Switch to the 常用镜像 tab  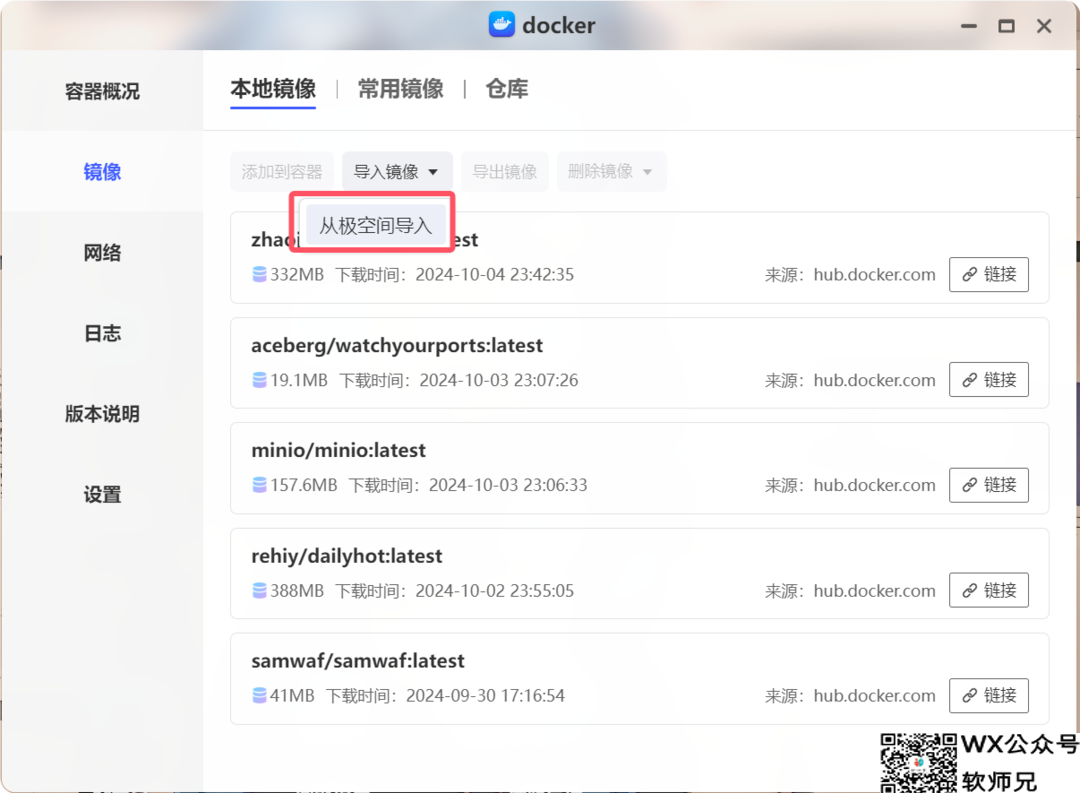pos(400,89)
